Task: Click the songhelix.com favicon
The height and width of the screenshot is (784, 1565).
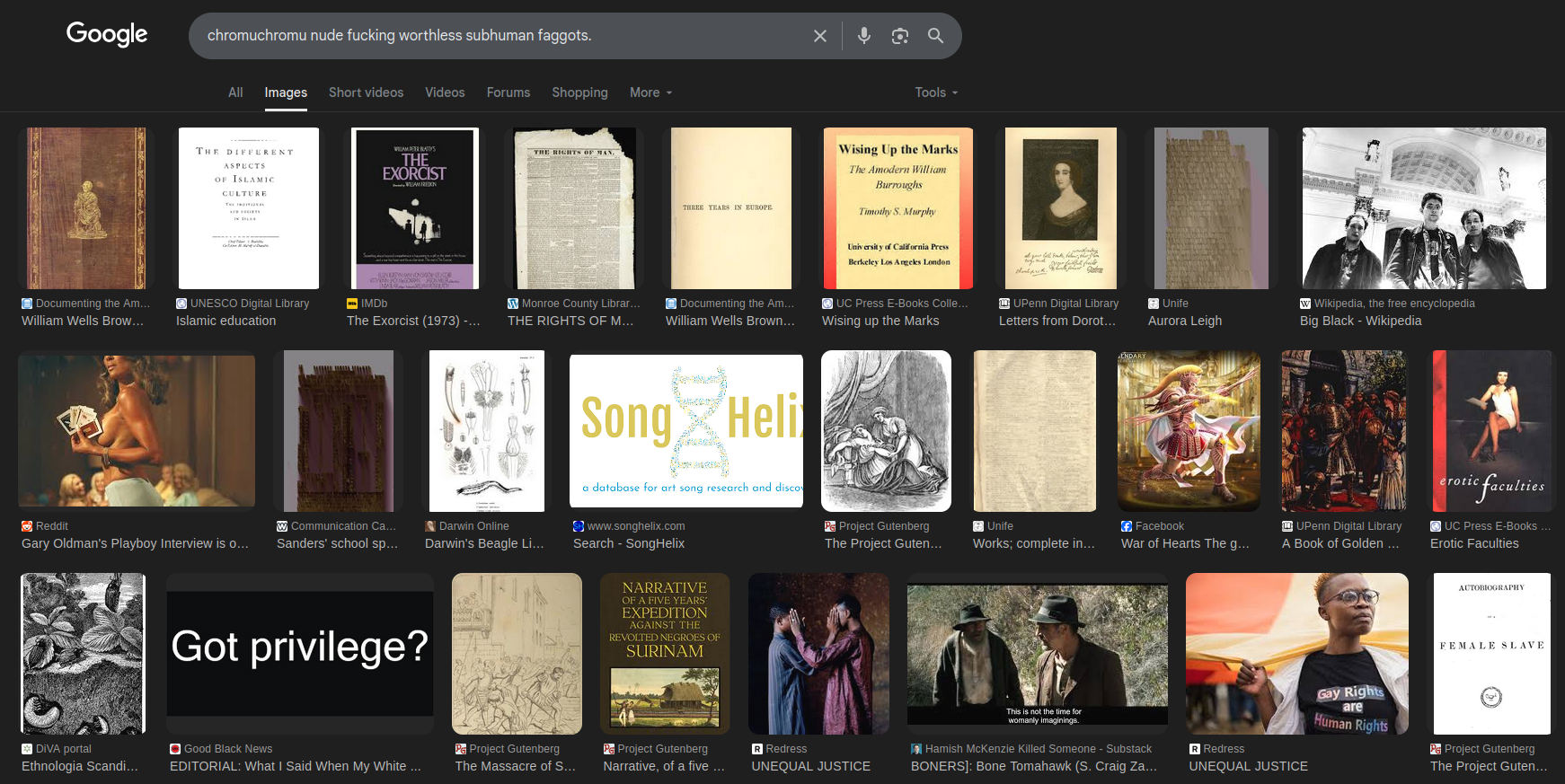Action: coord(579,526)
